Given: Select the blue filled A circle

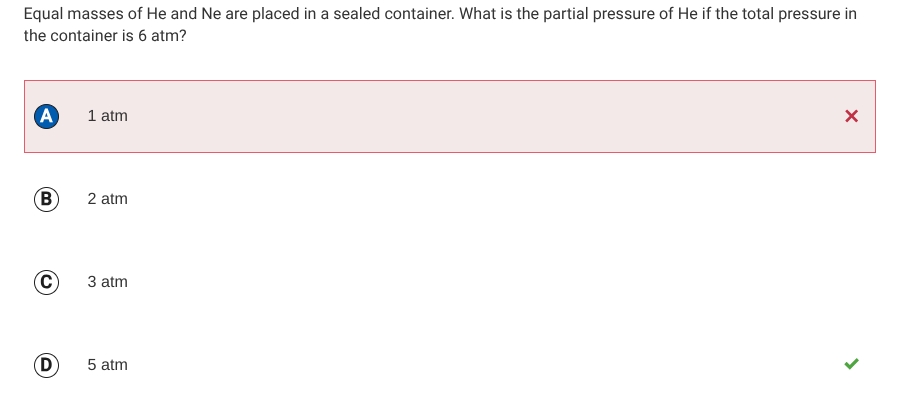Looking at the screenshot, I should [46, 116].
